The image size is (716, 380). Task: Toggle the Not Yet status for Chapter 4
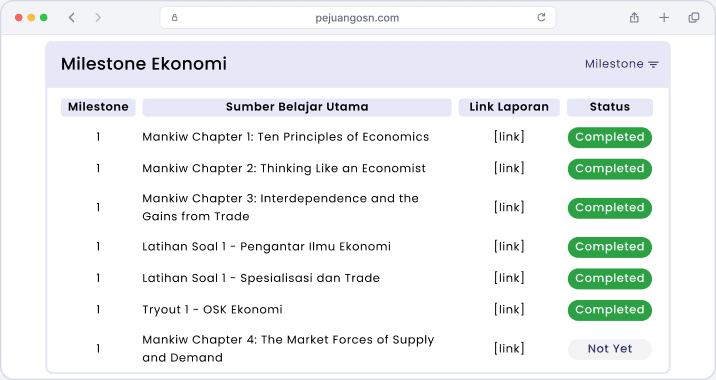(x=610, y=349)
